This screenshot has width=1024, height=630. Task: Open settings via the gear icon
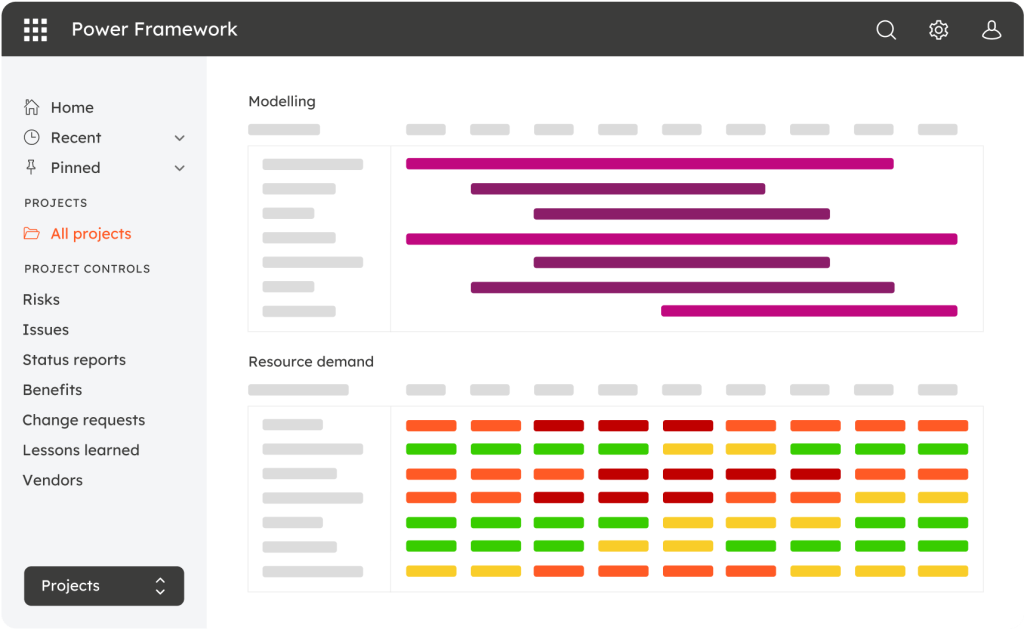(938, 30)
